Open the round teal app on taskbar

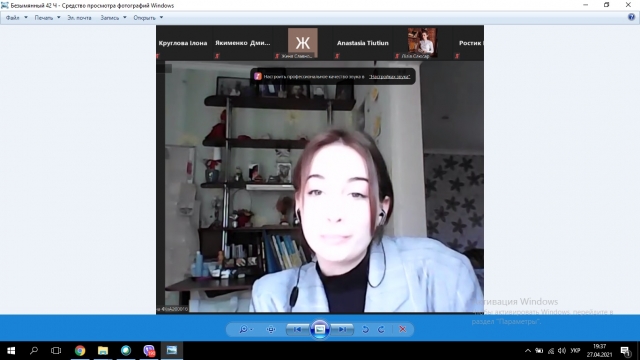[126, 351]
